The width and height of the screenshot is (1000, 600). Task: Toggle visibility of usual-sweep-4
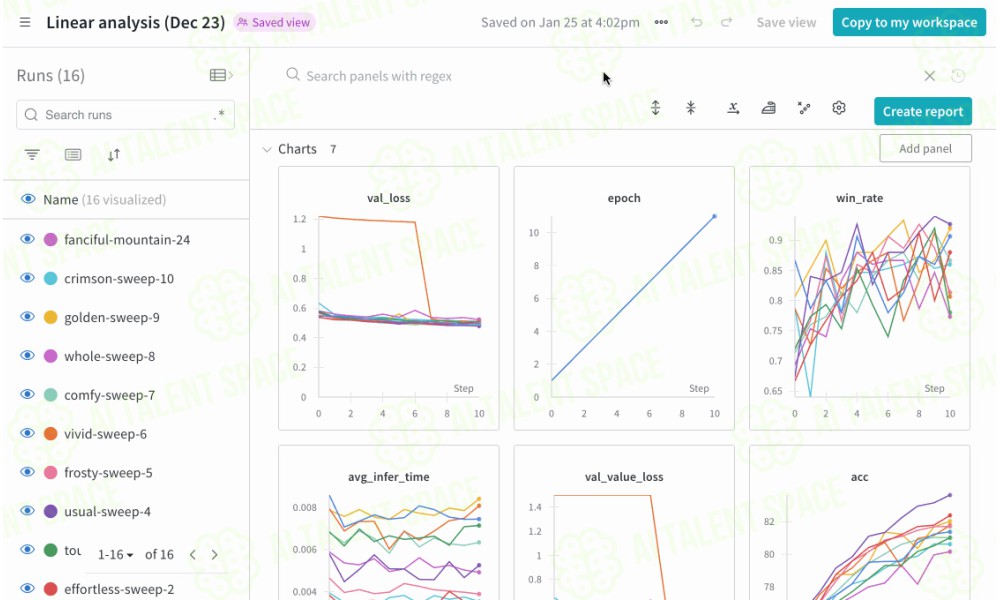[27, 511]
